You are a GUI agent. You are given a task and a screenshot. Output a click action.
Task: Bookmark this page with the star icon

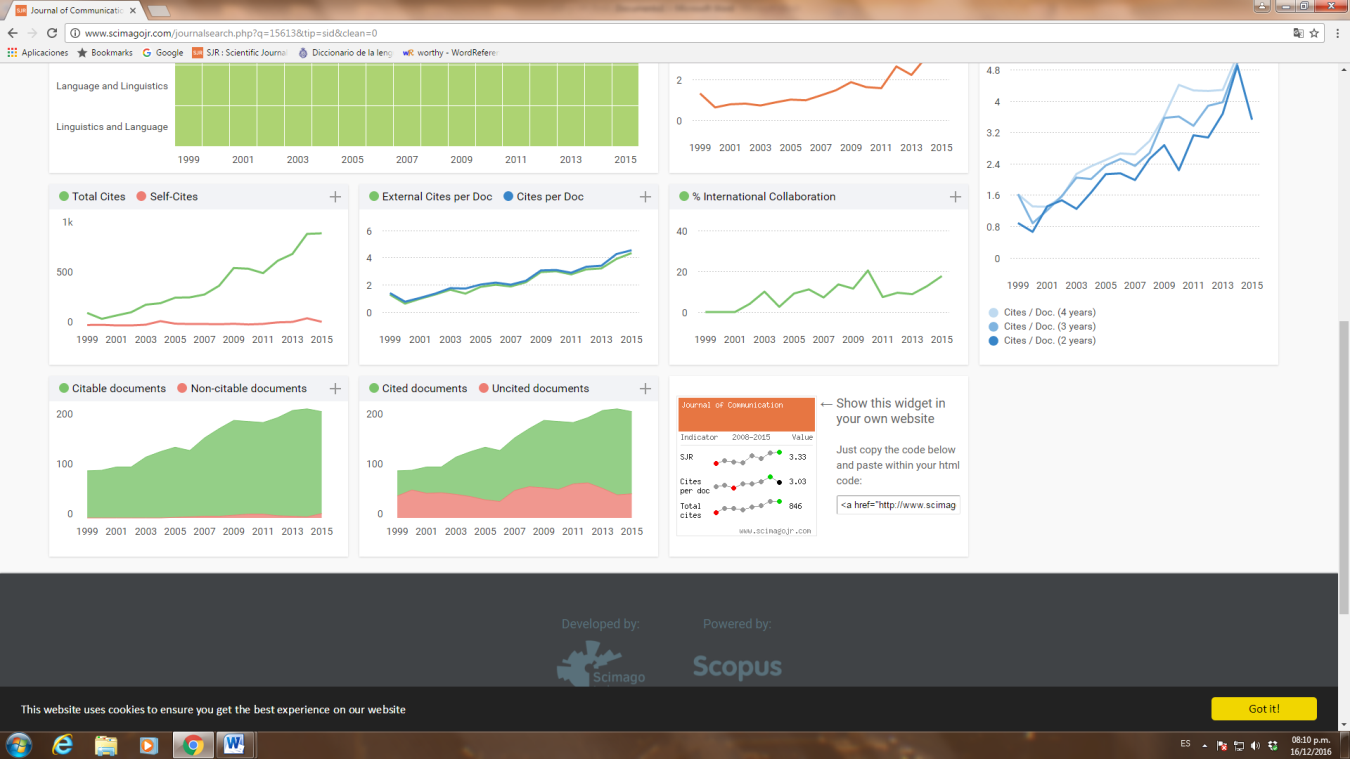tap(1314, 33)
